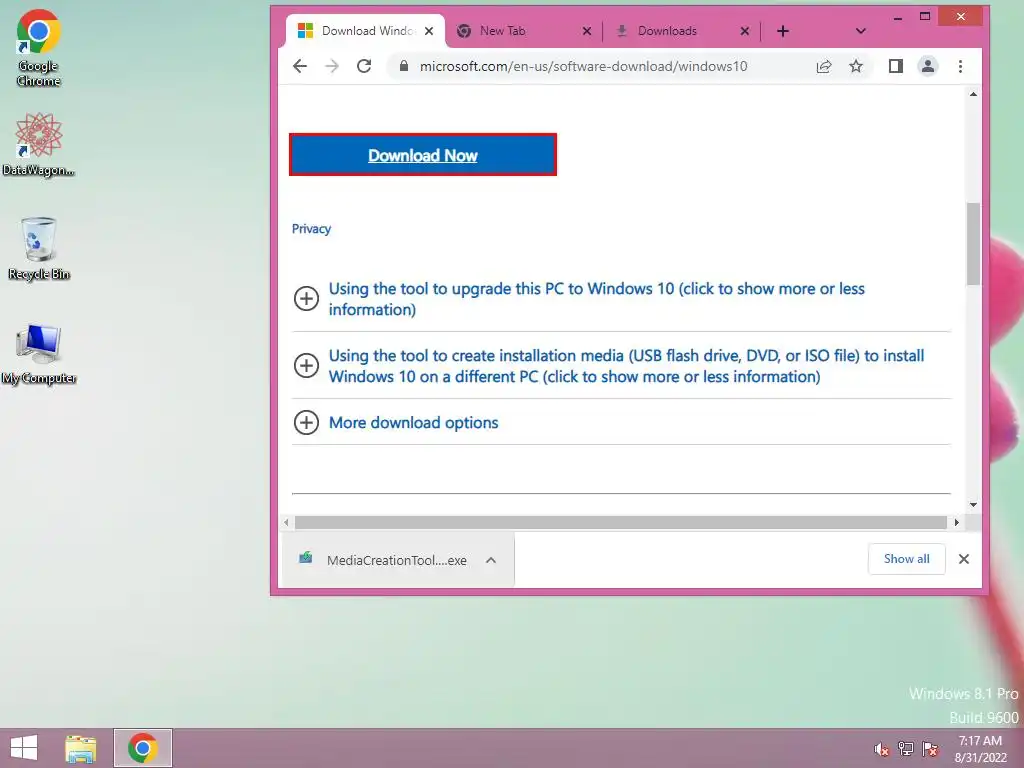The image size is (1024, 768).
Task: Click the horizontal scrollbar thumb
Action: [x=620, y=522]
